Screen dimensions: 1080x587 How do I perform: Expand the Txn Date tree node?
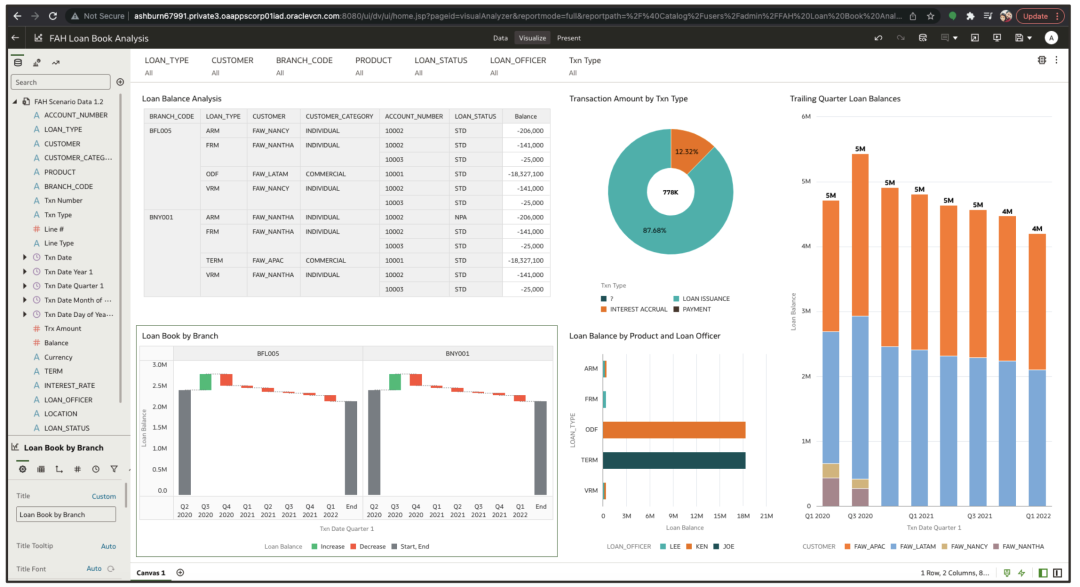[25, 258]
